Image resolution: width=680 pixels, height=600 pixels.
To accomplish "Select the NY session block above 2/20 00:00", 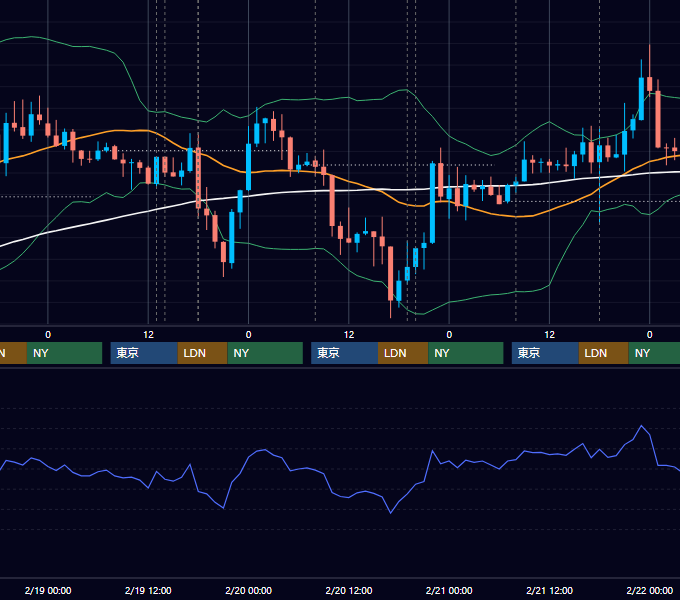I will 265,353.
